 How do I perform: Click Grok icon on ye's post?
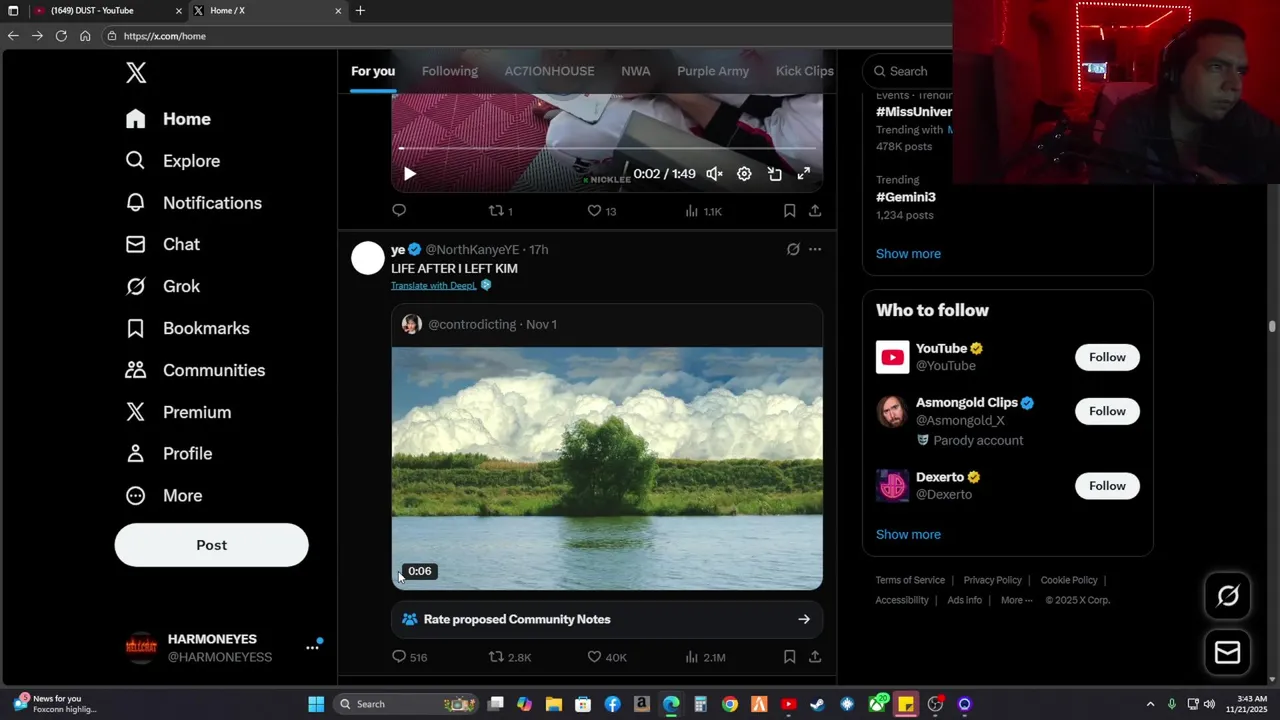click(x=793, y=249)
